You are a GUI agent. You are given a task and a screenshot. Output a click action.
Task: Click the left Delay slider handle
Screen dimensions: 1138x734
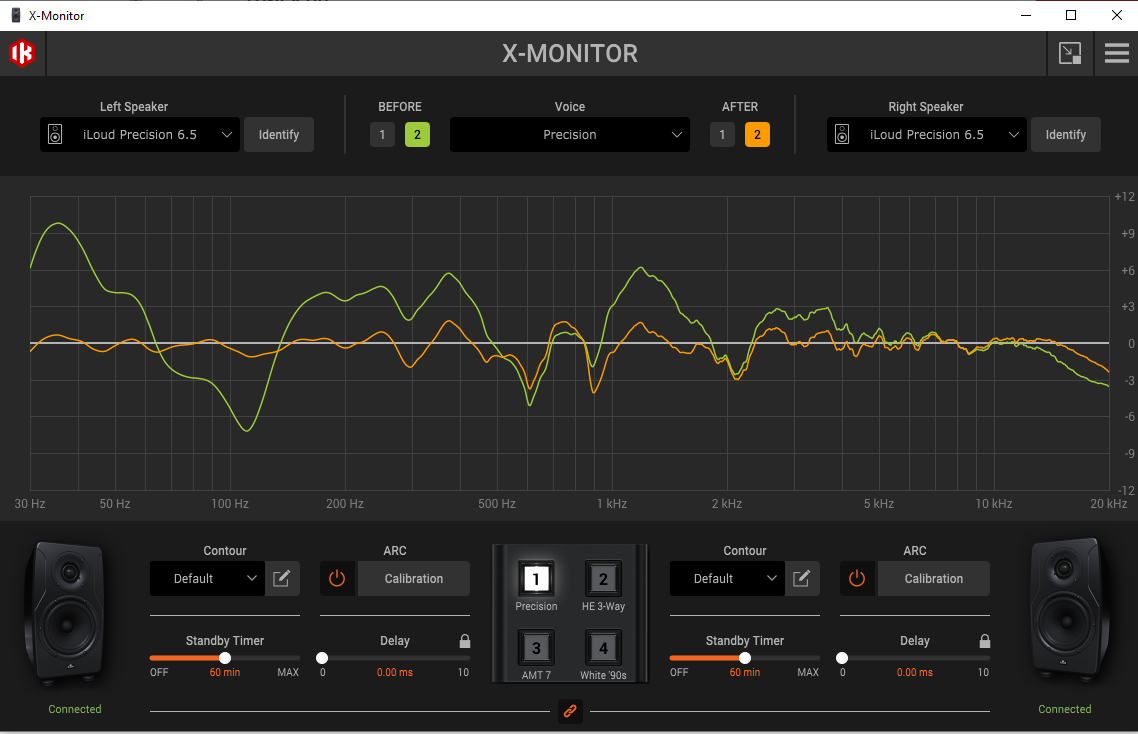[322, 658]
